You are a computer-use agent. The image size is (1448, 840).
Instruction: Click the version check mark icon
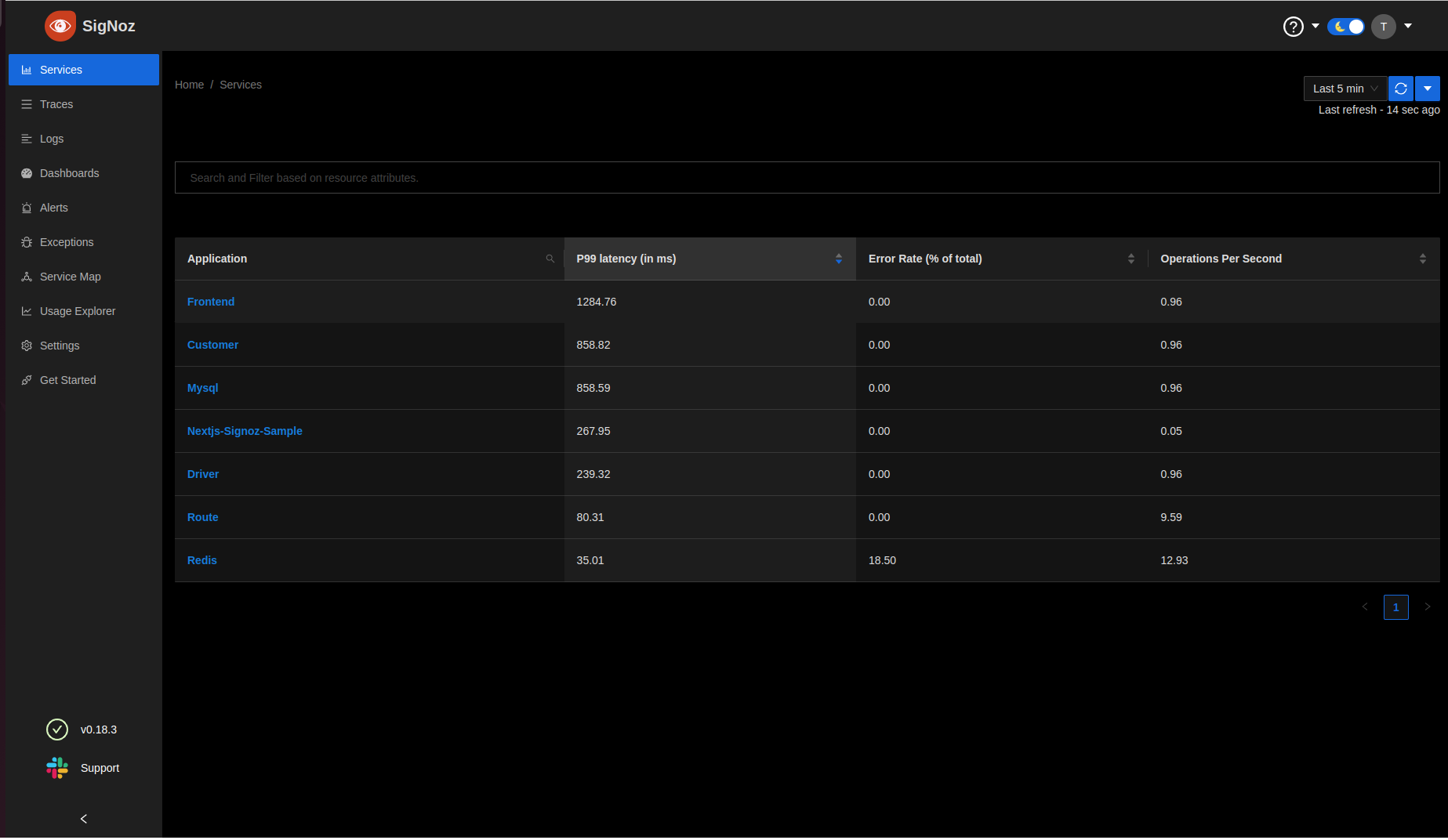click(57, 730)
